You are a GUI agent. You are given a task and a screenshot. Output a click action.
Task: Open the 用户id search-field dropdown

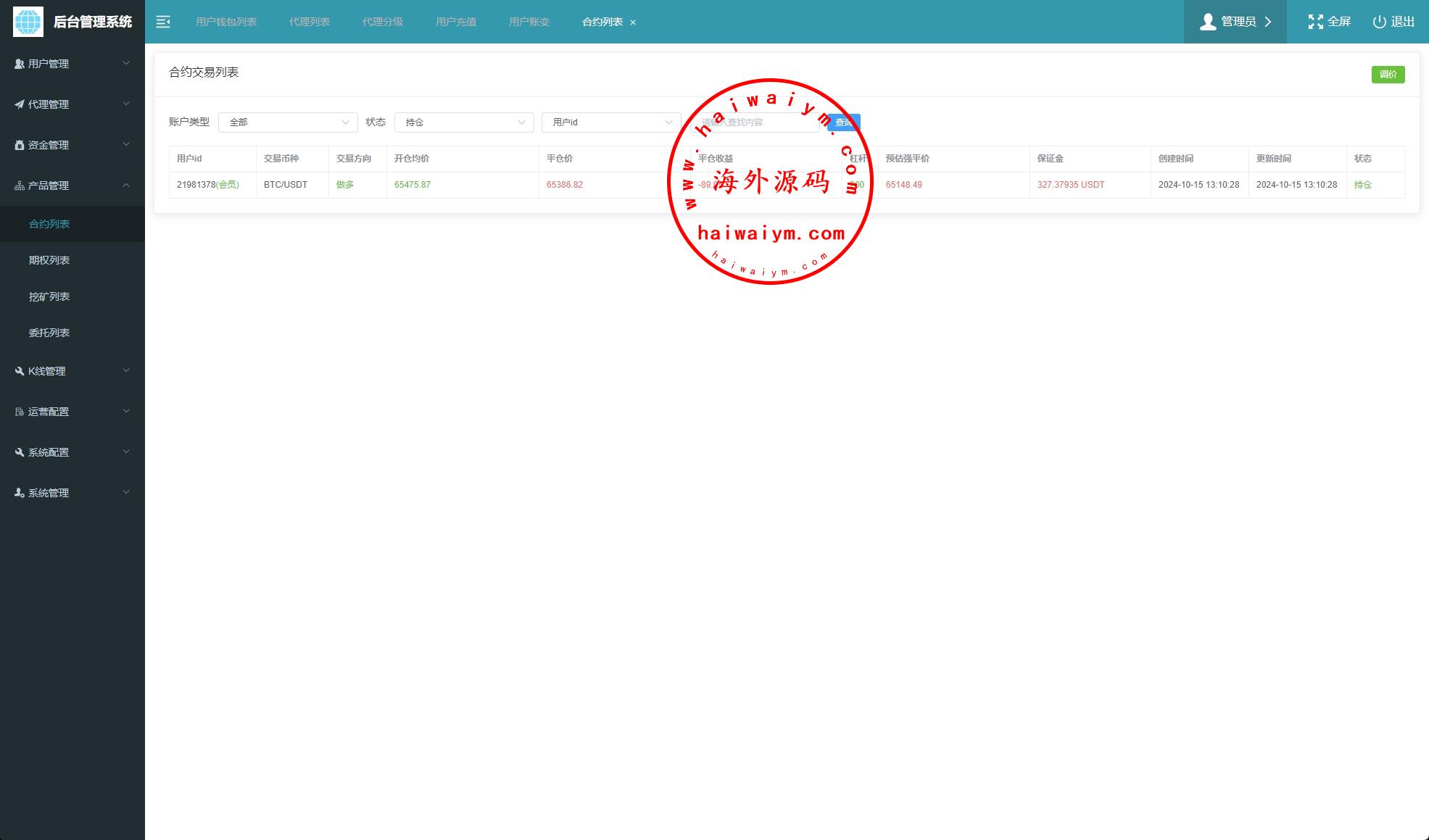click(x=611, y=122)
